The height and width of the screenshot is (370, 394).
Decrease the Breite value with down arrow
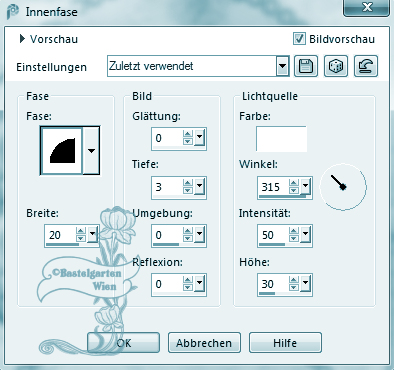tap(81, 238)
